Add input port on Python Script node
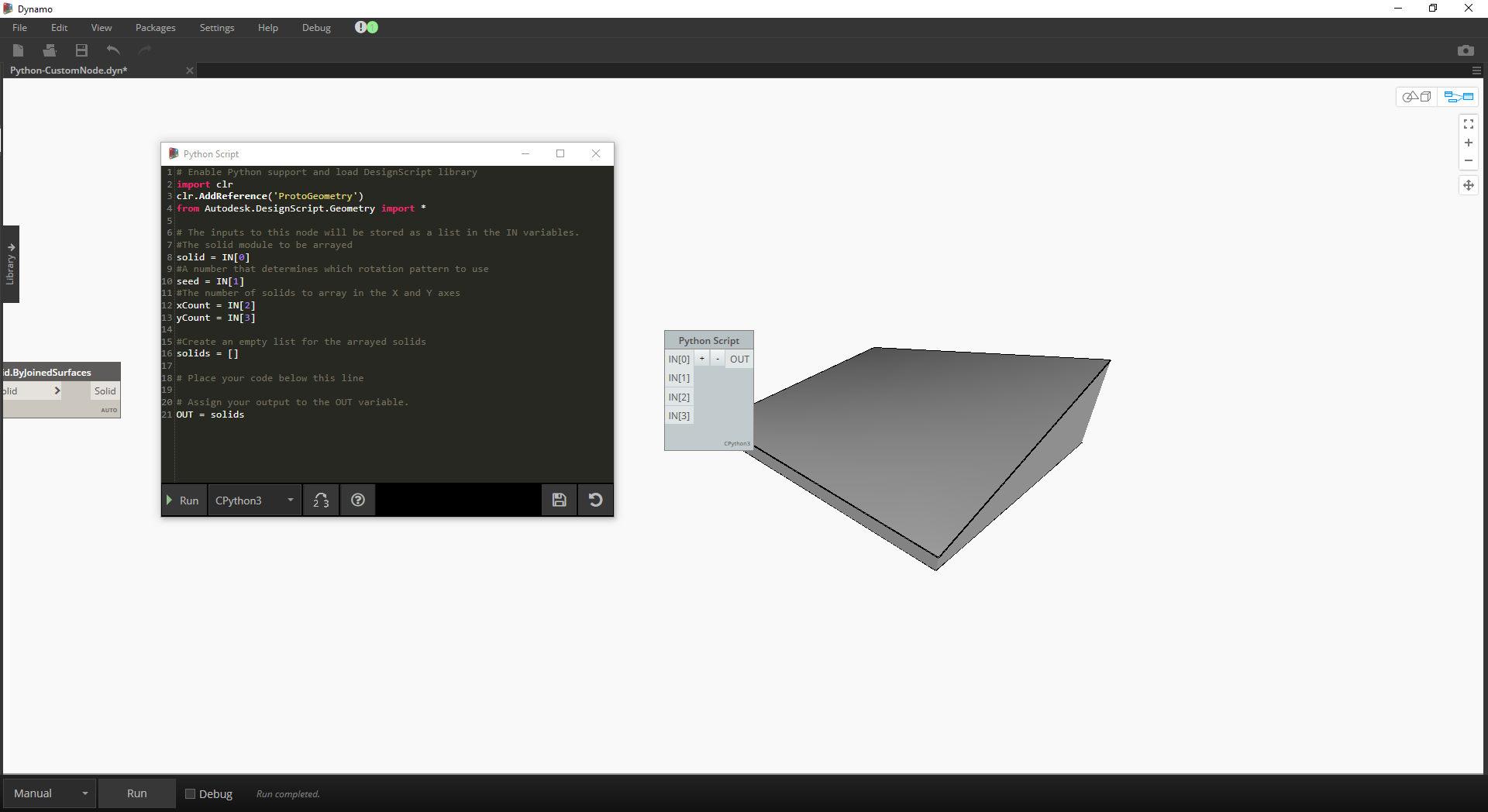 (x=701, y=359)
